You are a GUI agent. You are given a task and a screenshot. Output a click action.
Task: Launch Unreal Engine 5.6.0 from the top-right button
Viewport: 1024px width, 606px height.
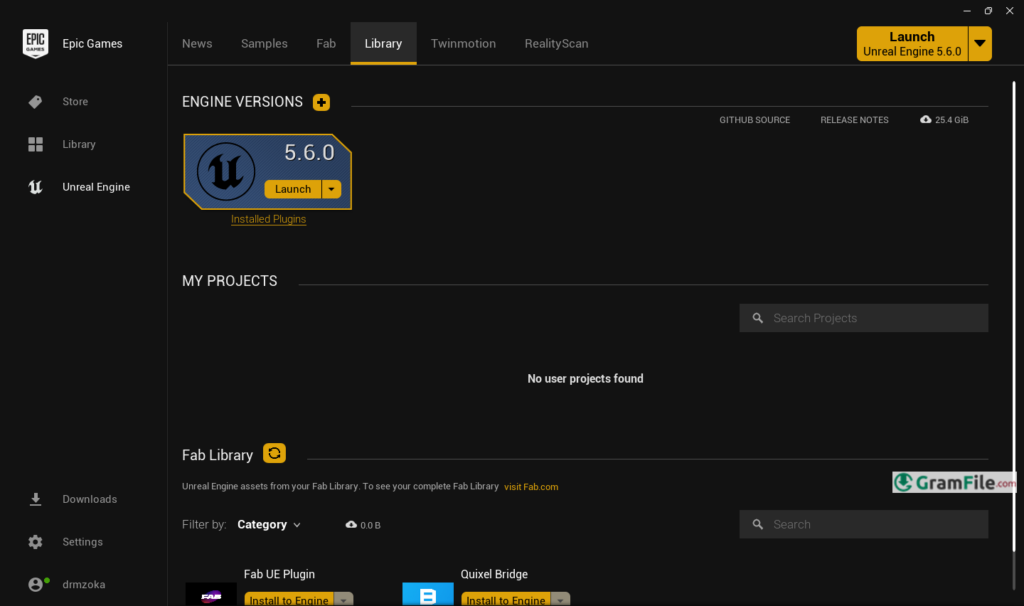tap(912, 44)
